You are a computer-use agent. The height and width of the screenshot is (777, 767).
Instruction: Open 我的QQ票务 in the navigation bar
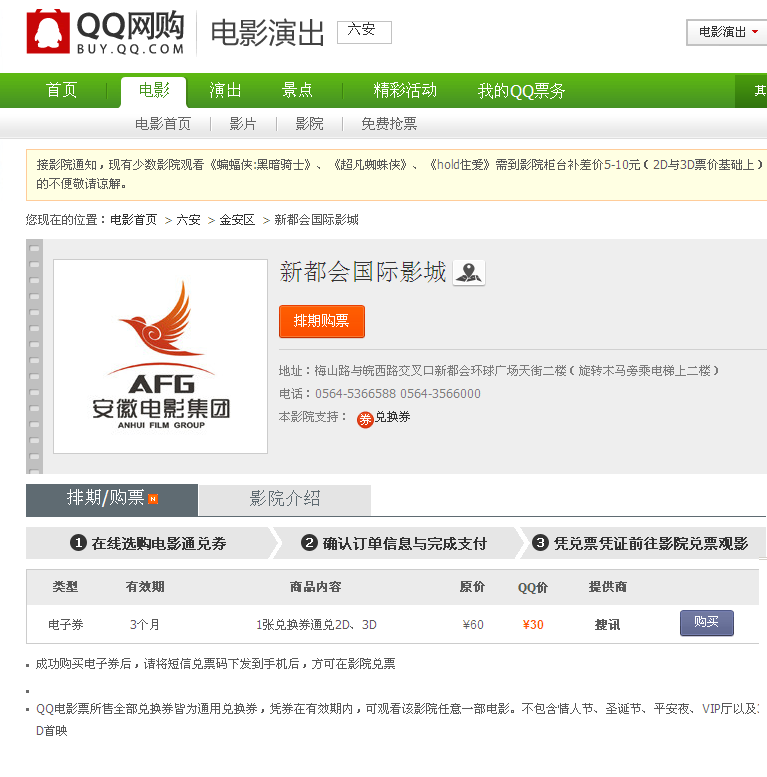tap(521, 91)
